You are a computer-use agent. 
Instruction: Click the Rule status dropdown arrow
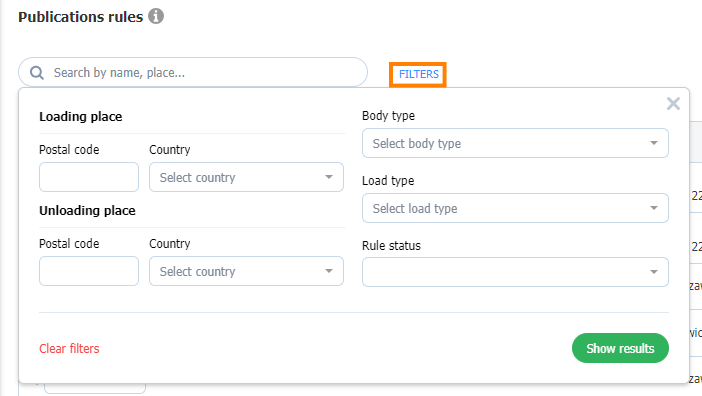click(x=654, y=272)
